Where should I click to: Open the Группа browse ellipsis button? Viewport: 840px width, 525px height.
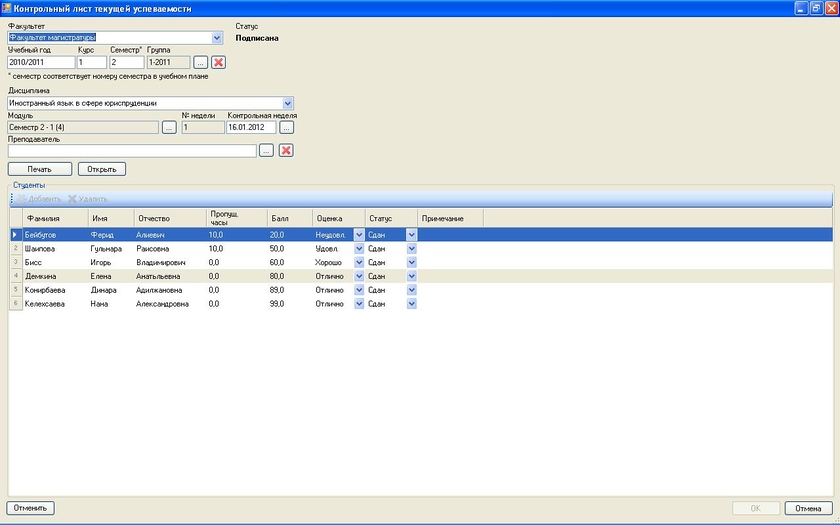(x=200, y=62)
